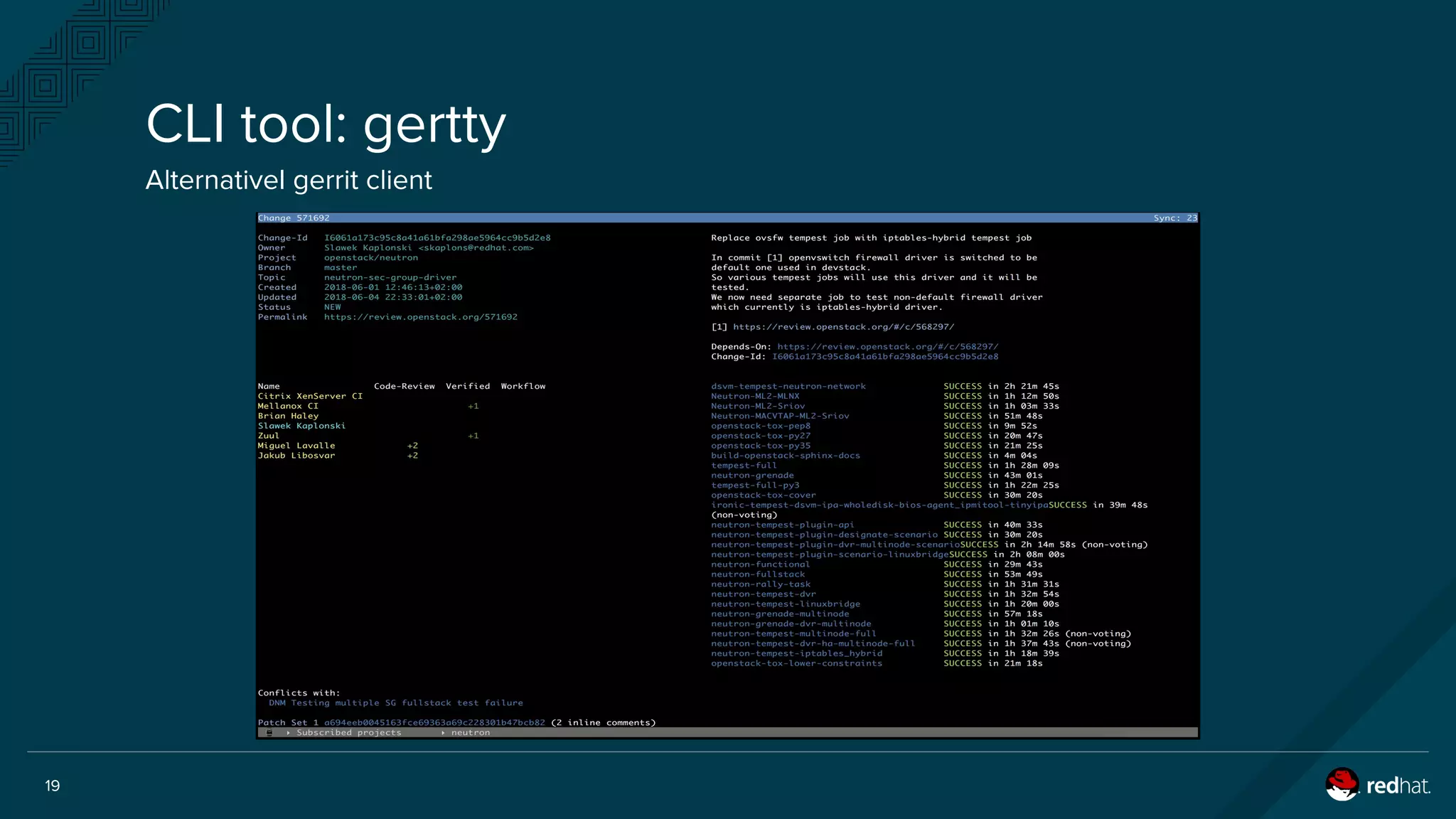Open the ironic-tempest-dsvm-ipa-wholedisk job link
1456x819 pixels.
(879, 505)
